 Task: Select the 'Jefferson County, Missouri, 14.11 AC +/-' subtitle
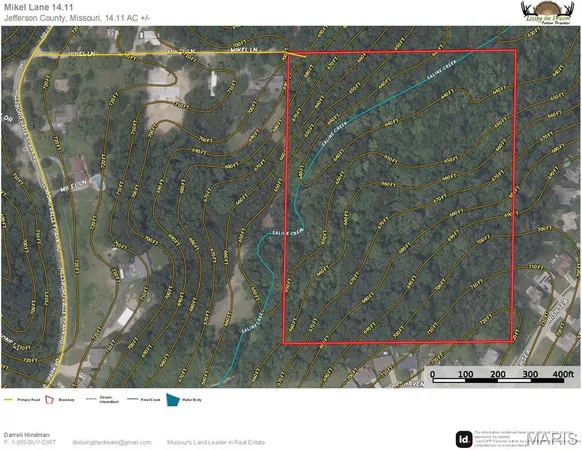click(x=77, y=18)
